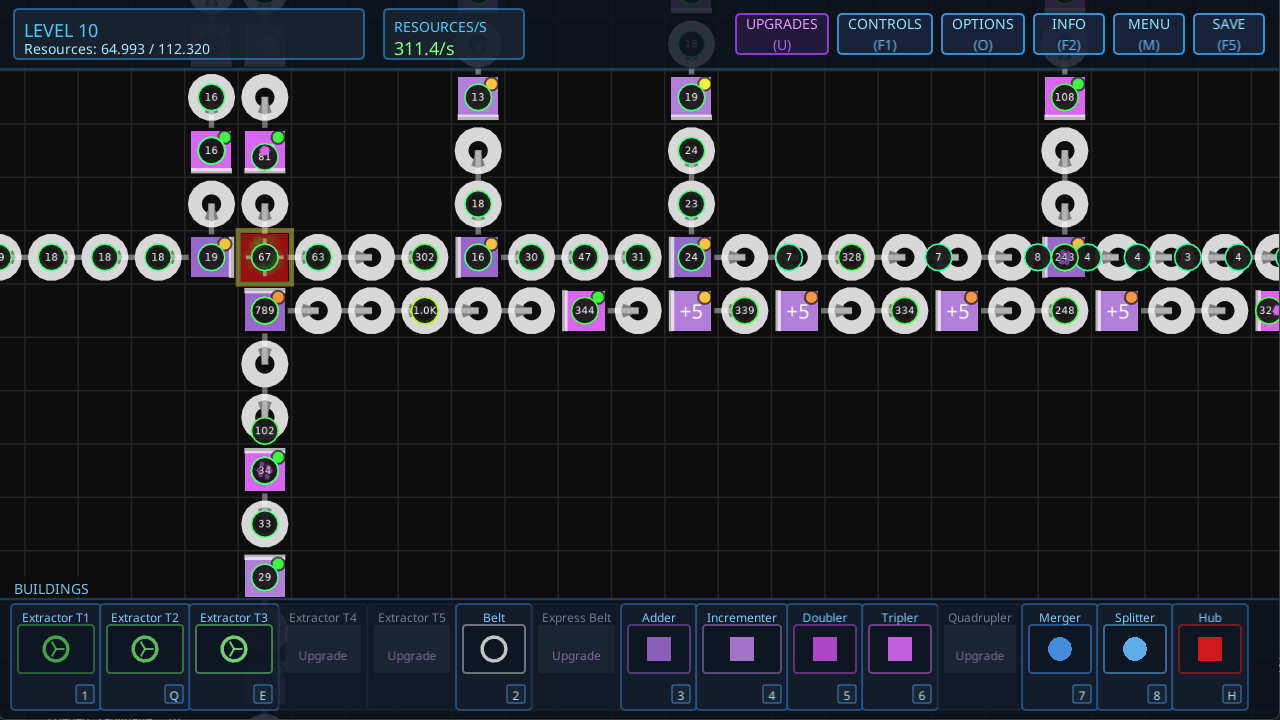Save the game with the Save button
Viewport: 1280px width, 720px height.
pyautogui.click(x=1229, y=34)
